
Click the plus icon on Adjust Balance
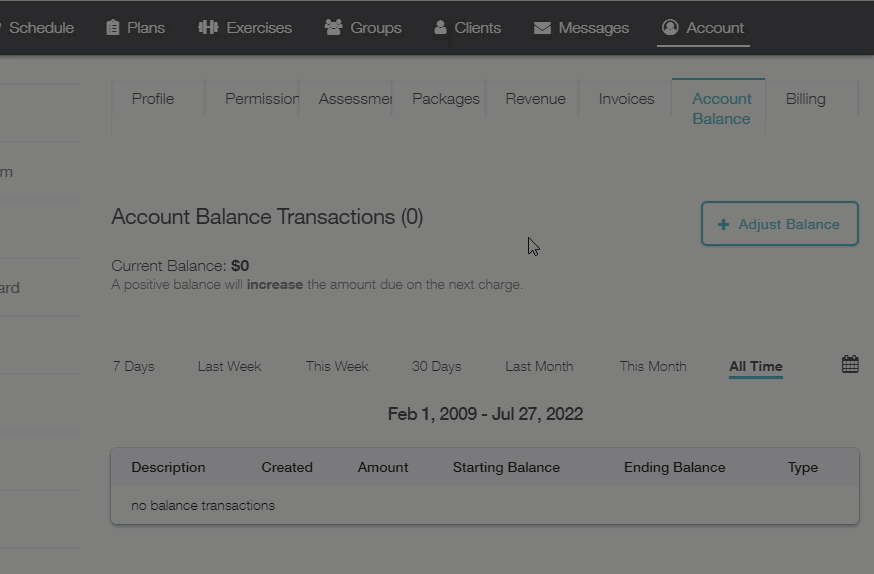point(723,225)
